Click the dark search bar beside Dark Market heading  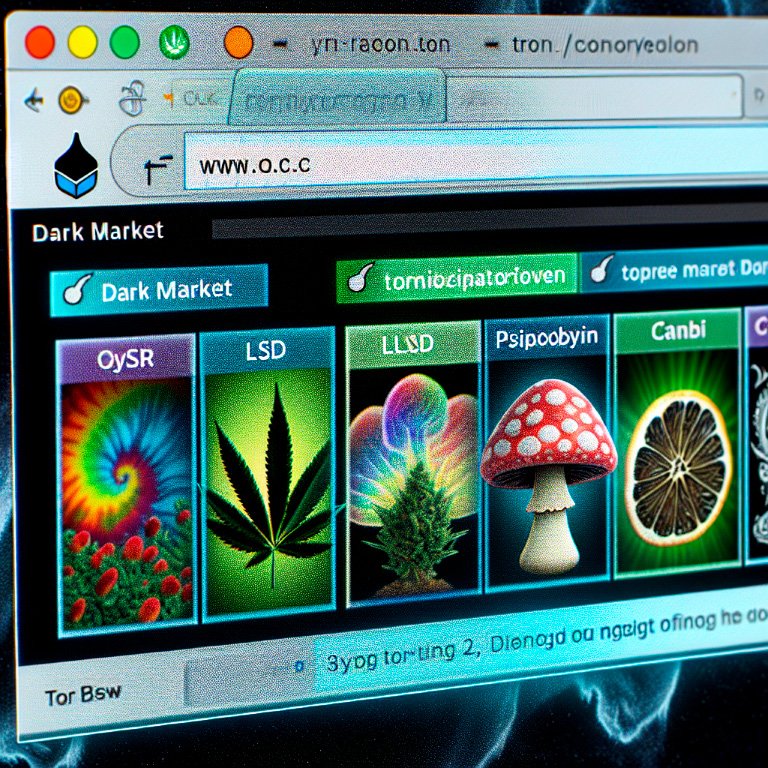coord(480,226)
